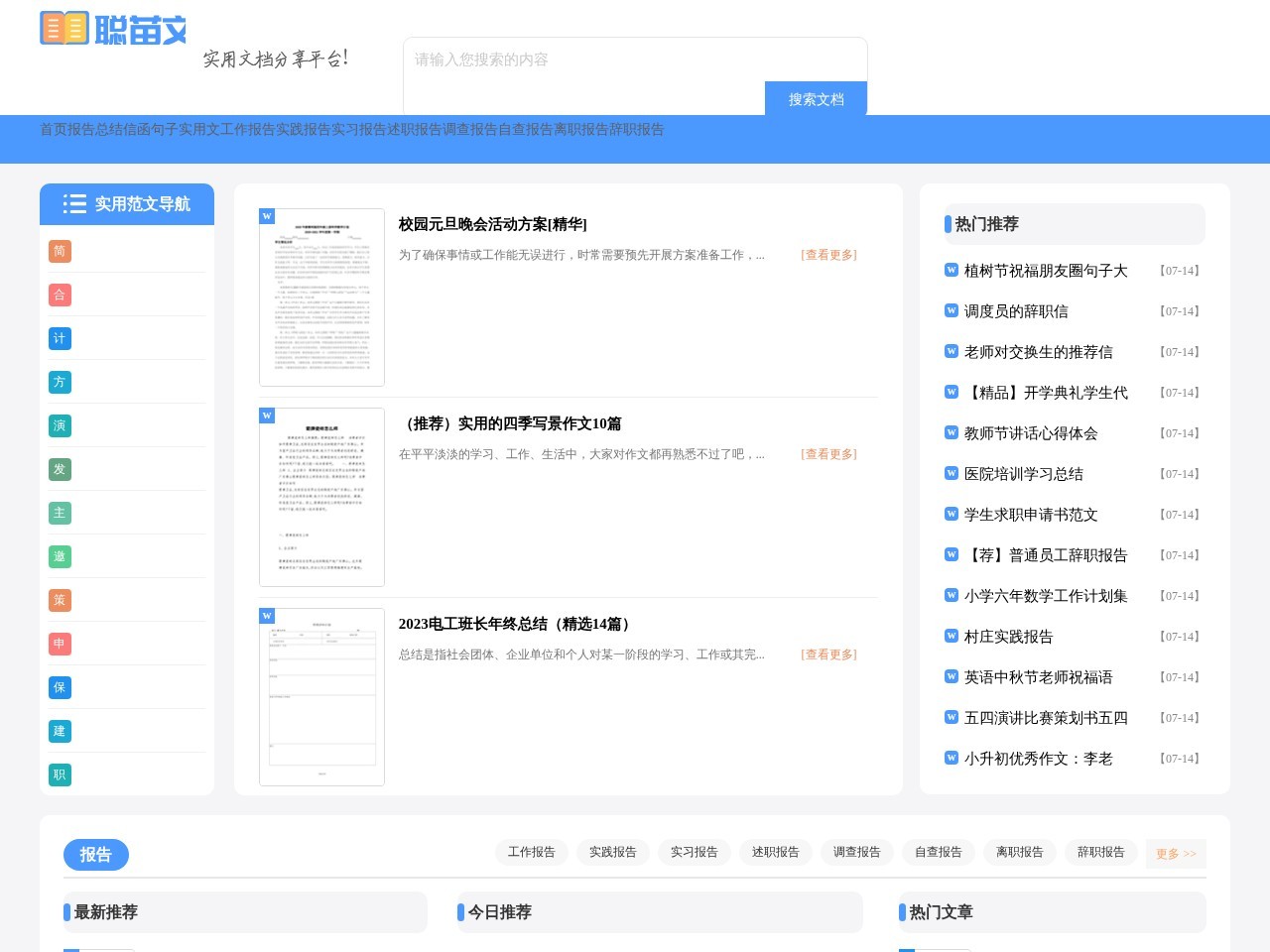The width and height of the screenshot is (1270, 952).
Task: Open 信函 in the navigation bar
Action: pos(137,129)
